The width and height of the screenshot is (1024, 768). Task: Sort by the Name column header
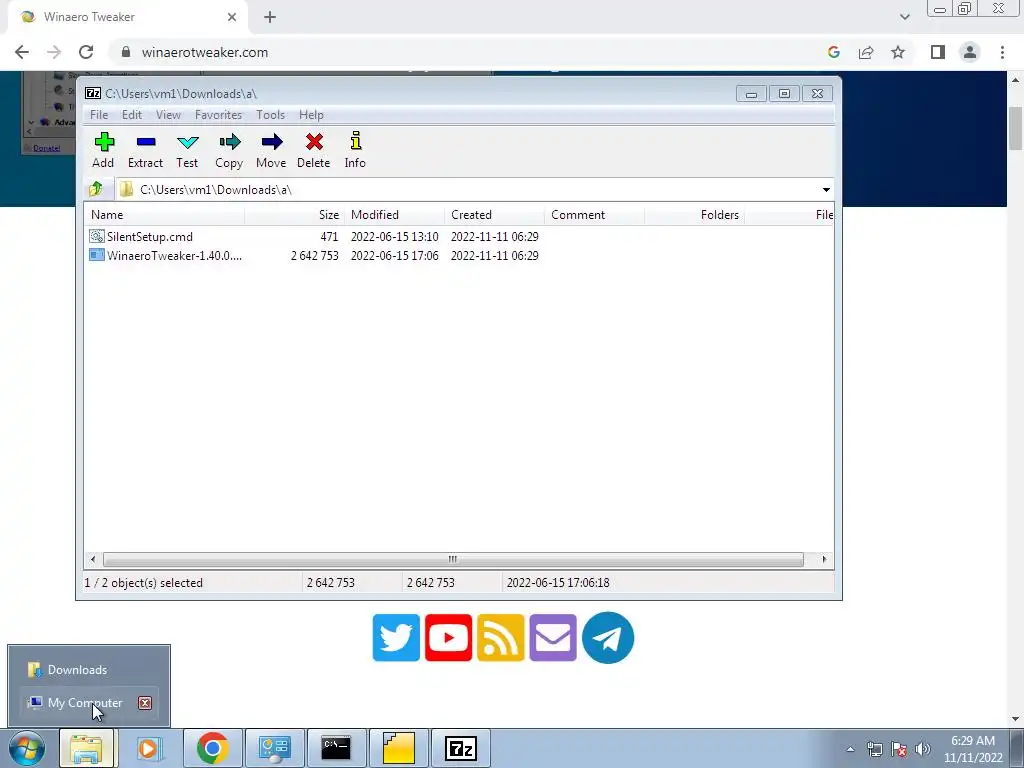point(165,215)
